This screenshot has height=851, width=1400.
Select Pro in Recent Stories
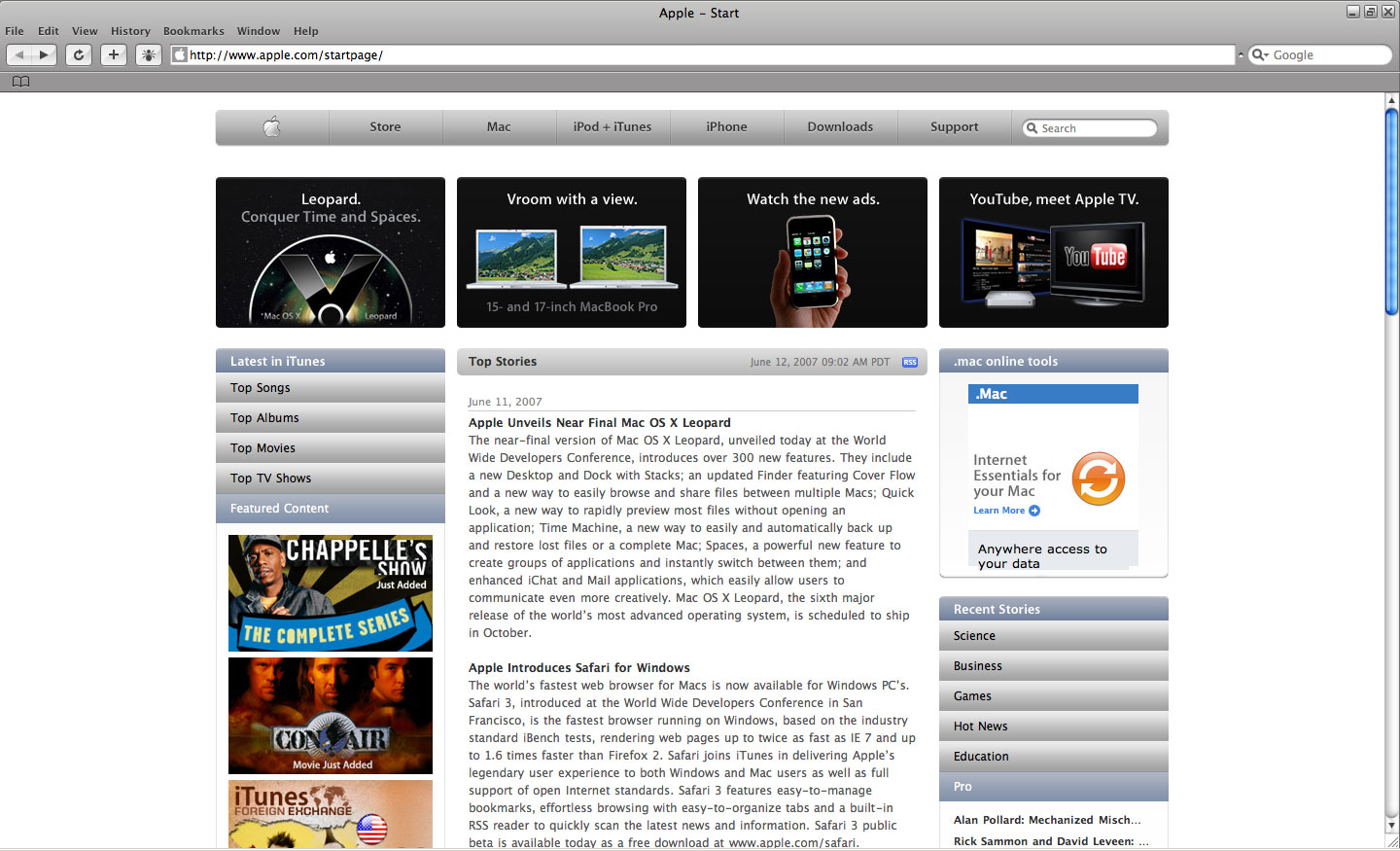click(x=1054, y=787)
